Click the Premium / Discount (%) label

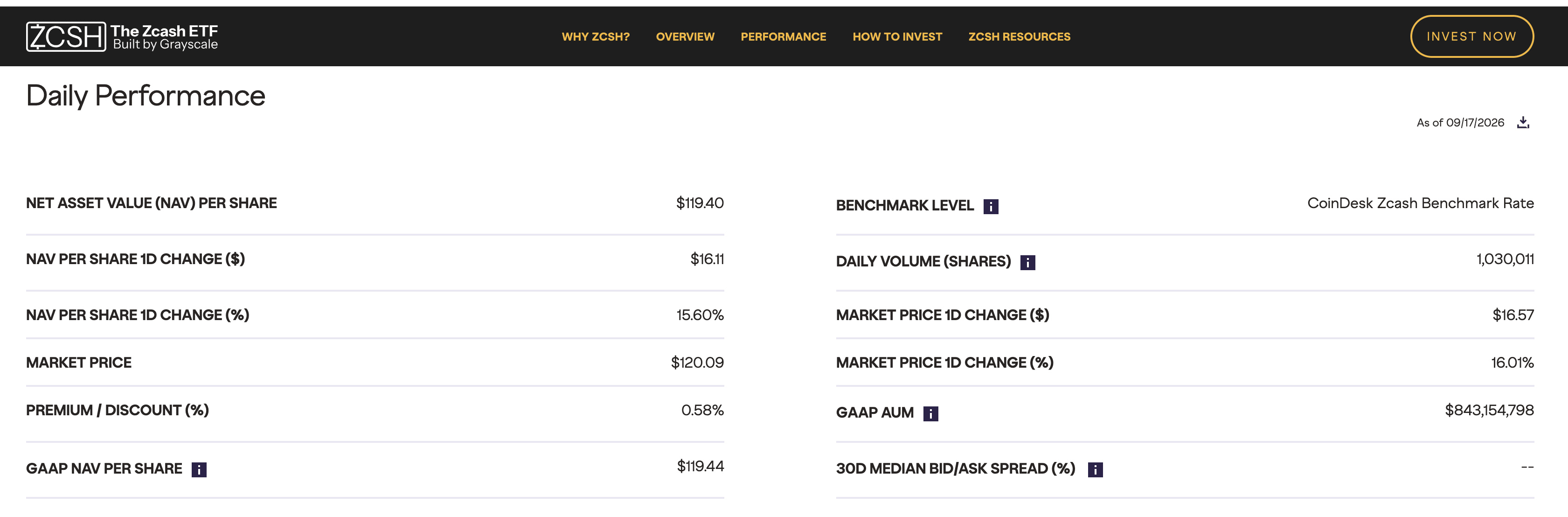[x=118, y=410]
